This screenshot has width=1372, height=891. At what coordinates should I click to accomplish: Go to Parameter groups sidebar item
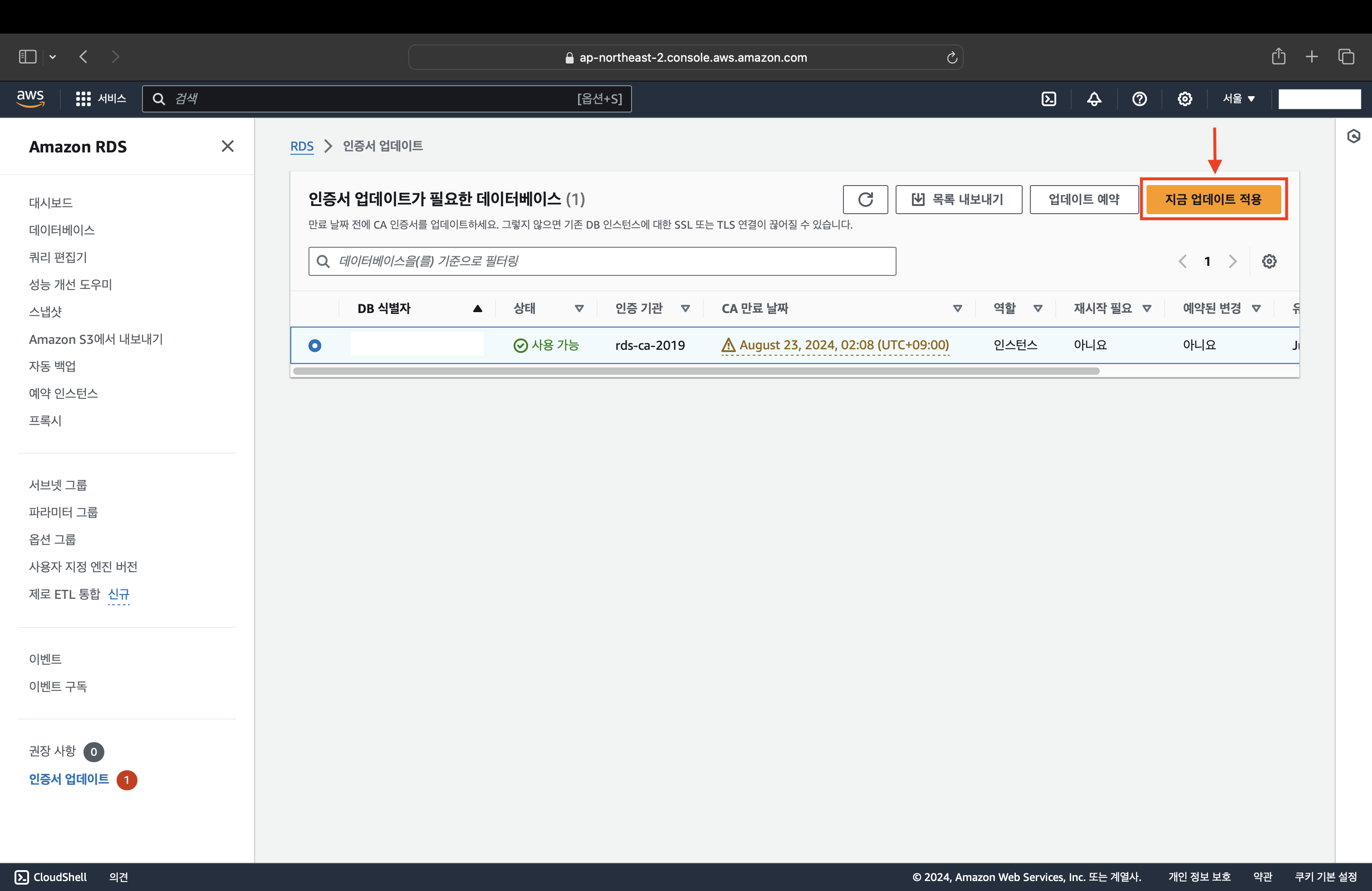point(64,512)
